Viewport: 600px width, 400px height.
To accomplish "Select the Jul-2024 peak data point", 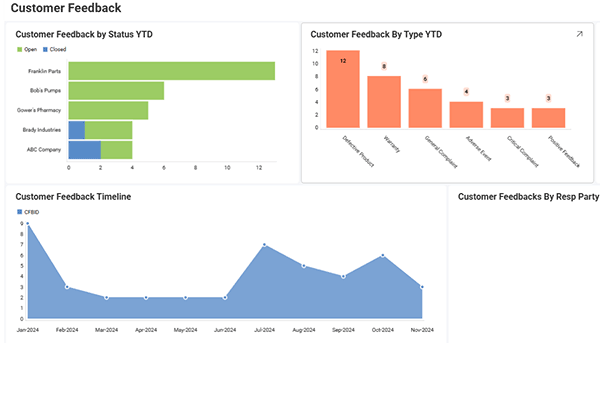I will coord(265,245).
